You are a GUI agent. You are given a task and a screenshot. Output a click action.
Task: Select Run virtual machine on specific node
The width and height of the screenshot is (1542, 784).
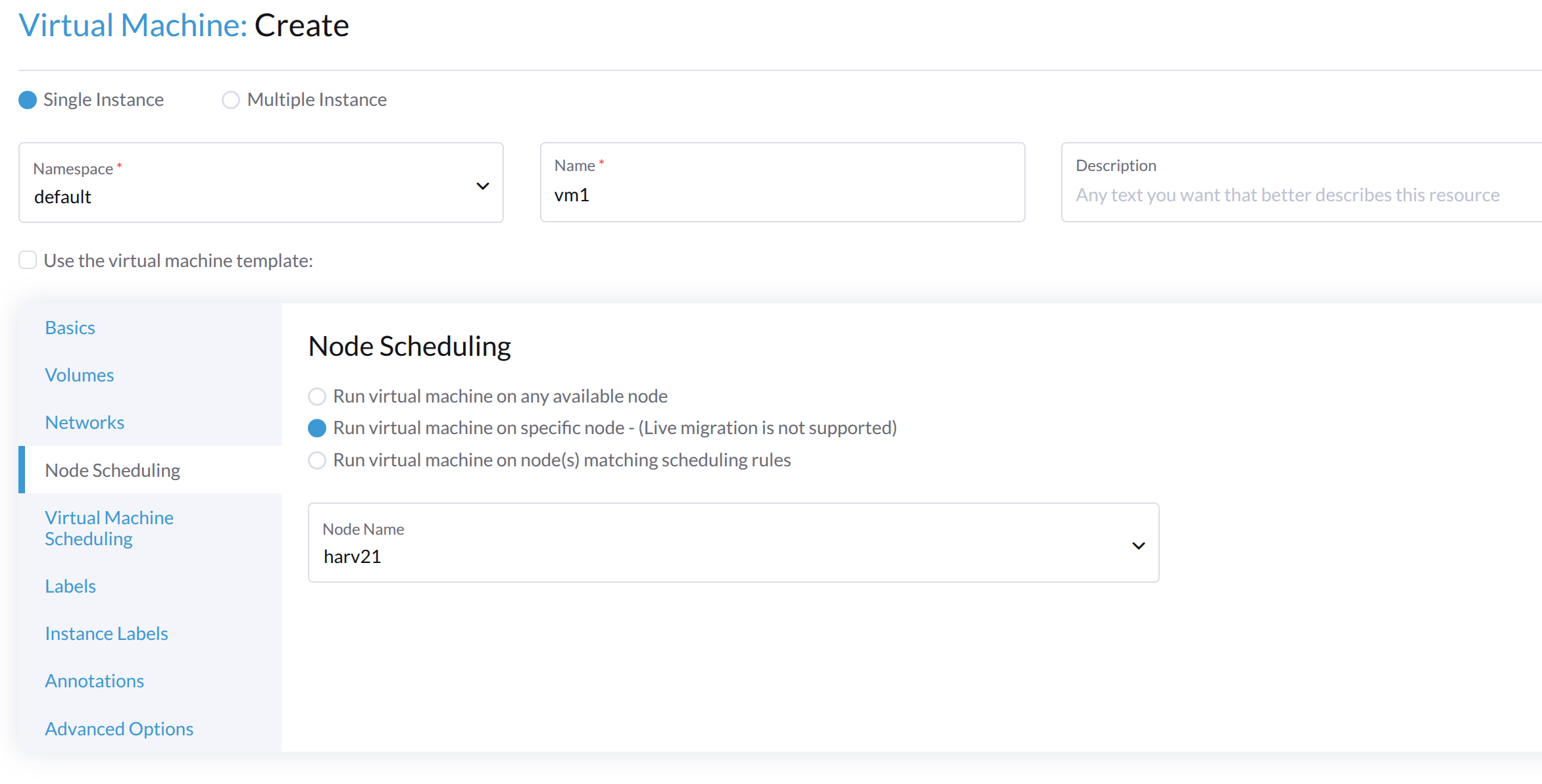coord(317,428)
